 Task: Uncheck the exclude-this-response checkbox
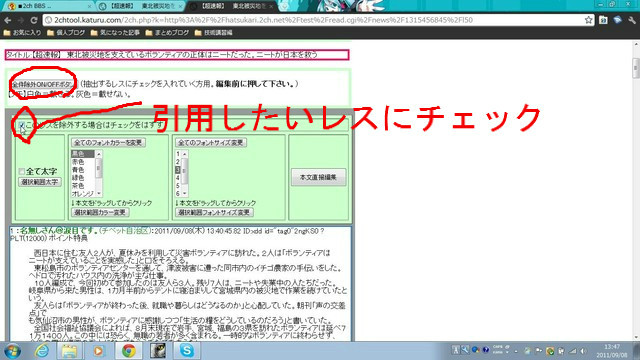pos(22,125)
